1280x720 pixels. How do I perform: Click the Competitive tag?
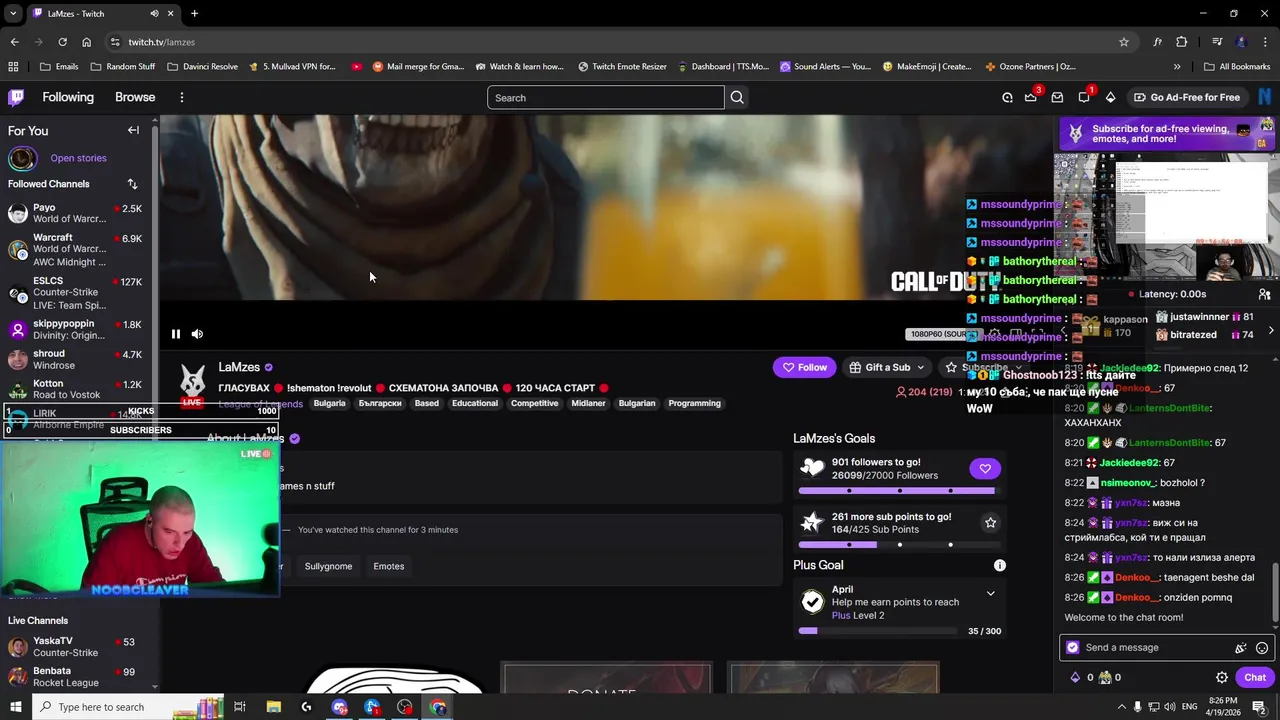click(534, 403)
